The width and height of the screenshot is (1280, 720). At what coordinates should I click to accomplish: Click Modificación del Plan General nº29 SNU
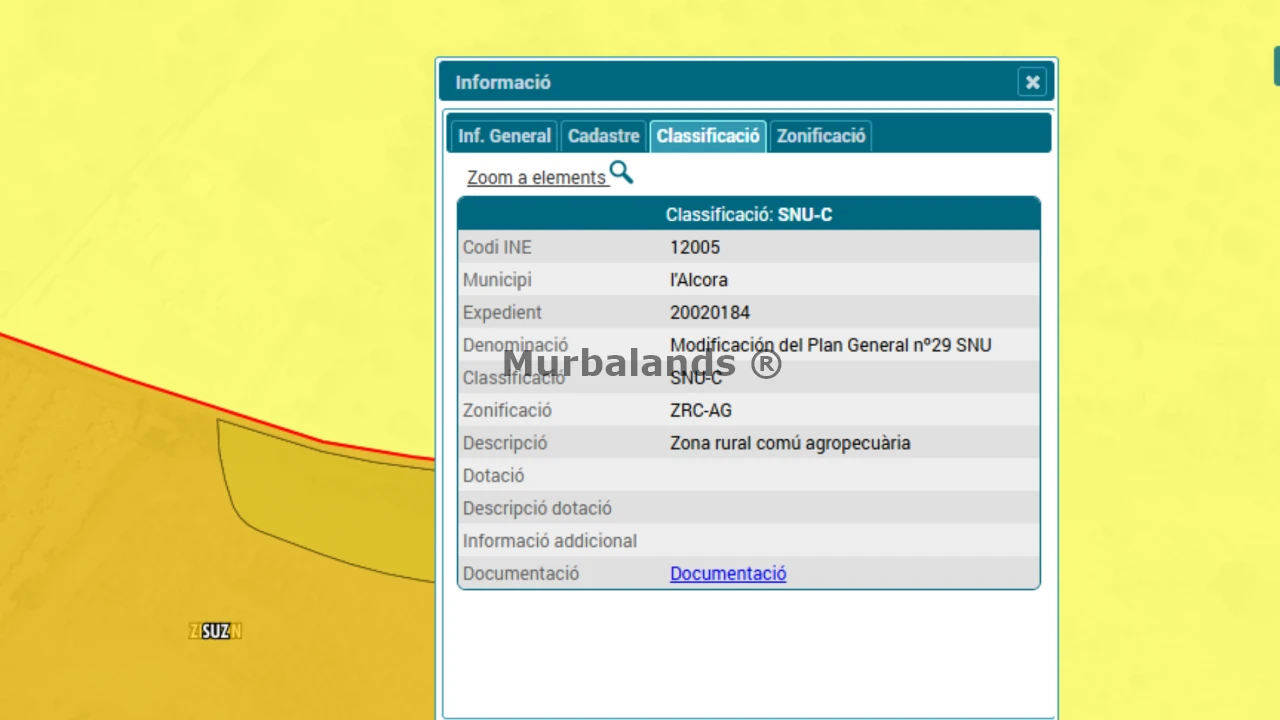click(x=831, y=345)
